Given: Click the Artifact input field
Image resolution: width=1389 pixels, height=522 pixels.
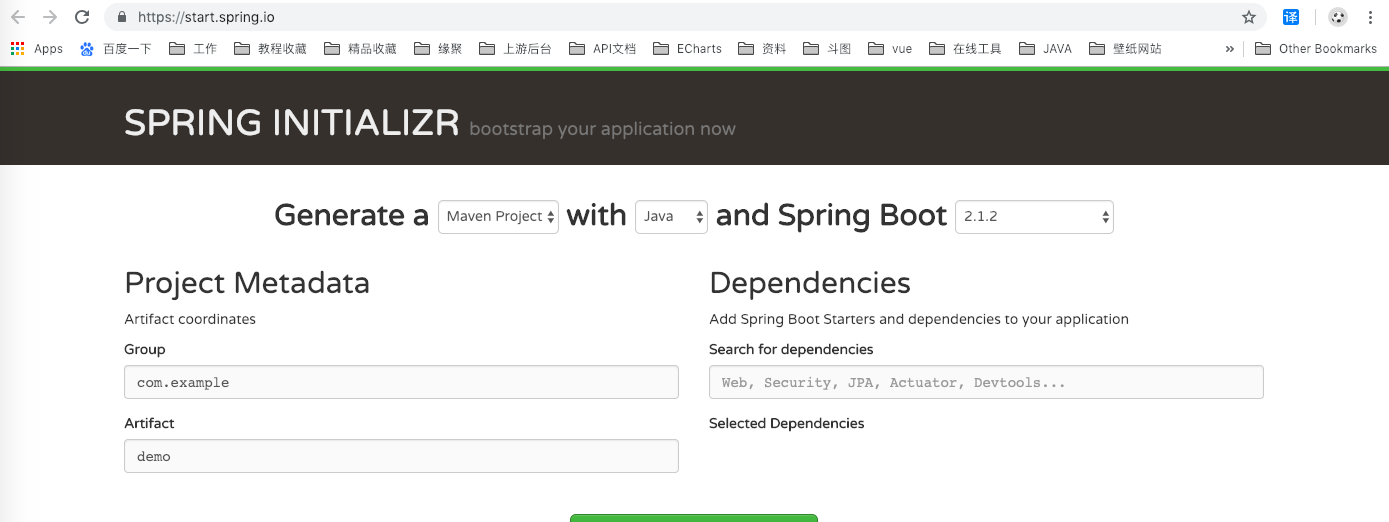Looking at the screenshot, I should (401, 456).
